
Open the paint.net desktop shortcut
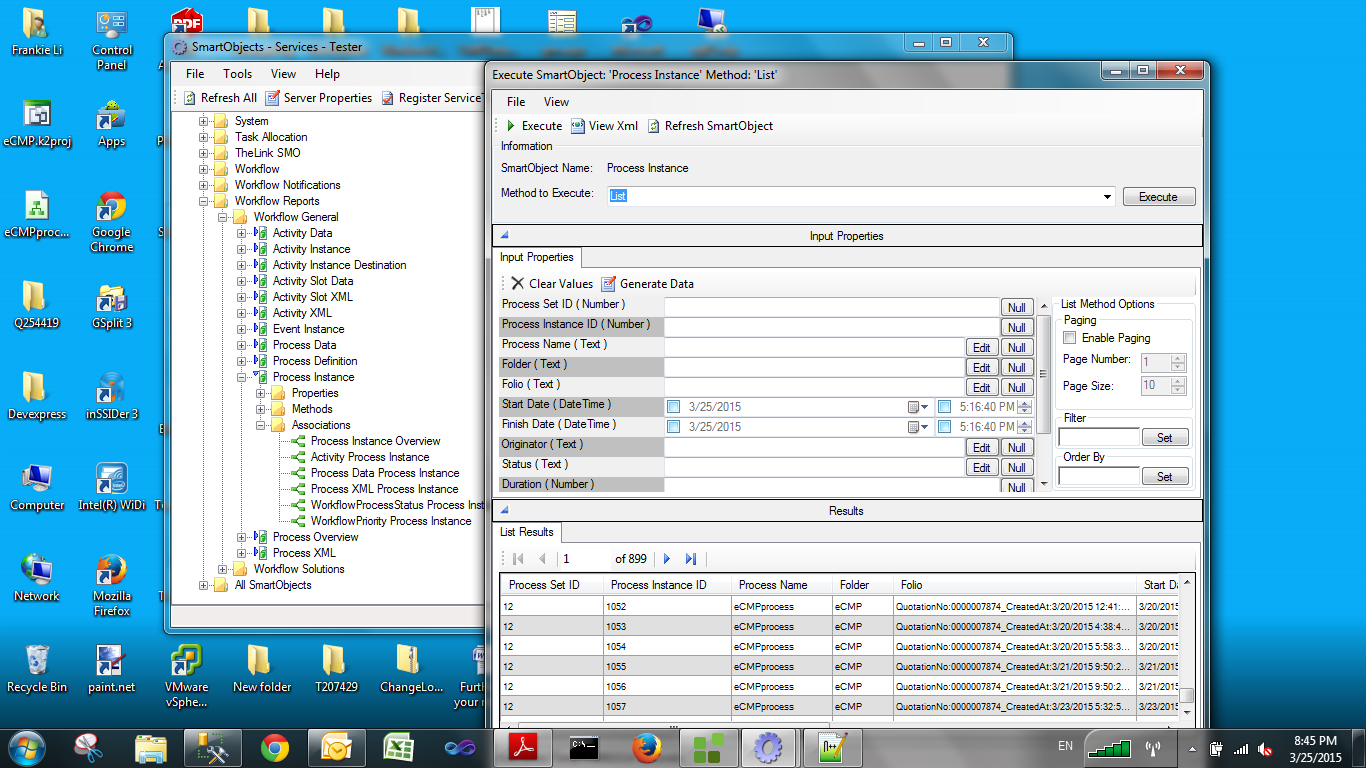[111, 670]
